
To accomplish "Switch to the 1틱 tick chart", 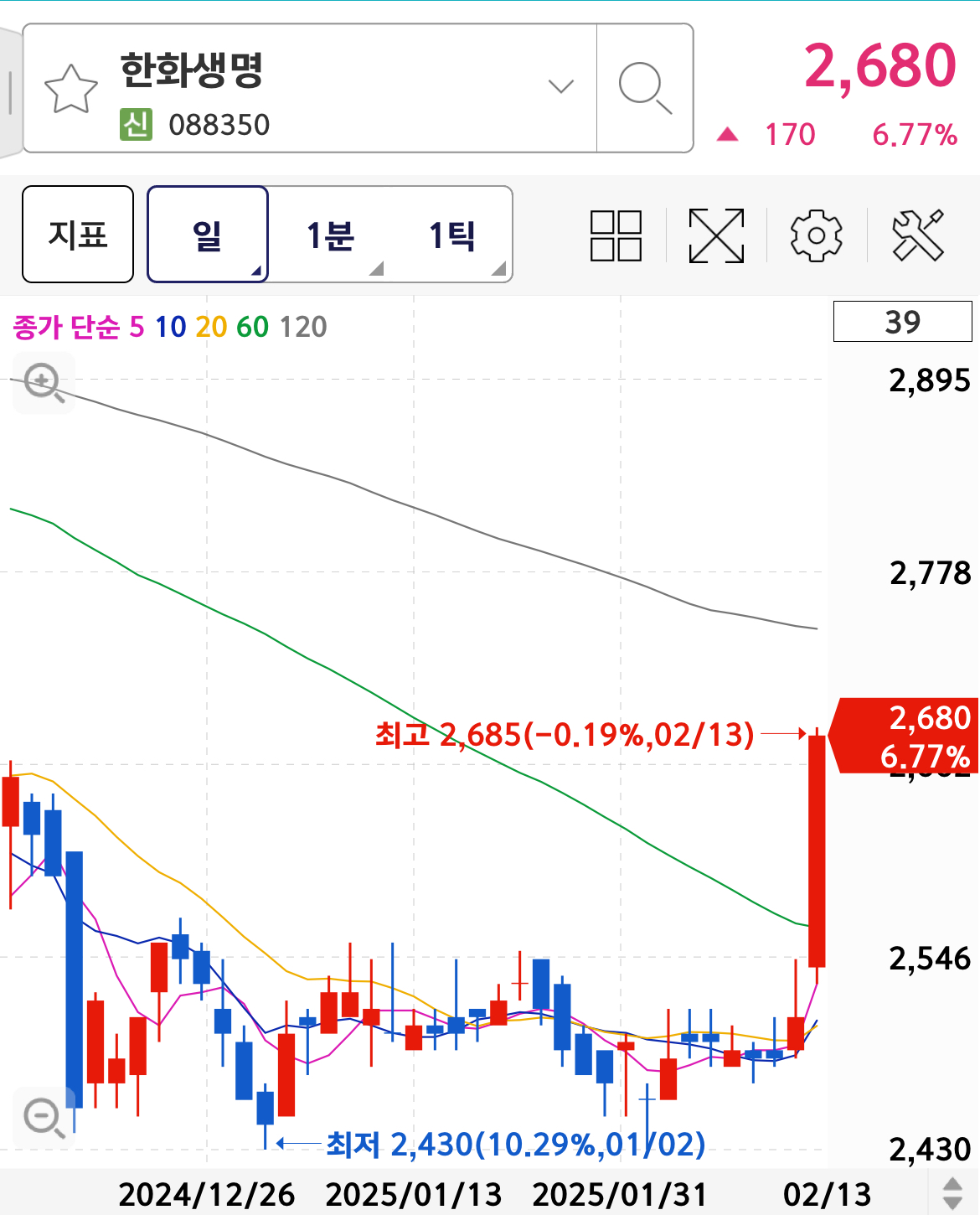I will click(x=452, y=235).
